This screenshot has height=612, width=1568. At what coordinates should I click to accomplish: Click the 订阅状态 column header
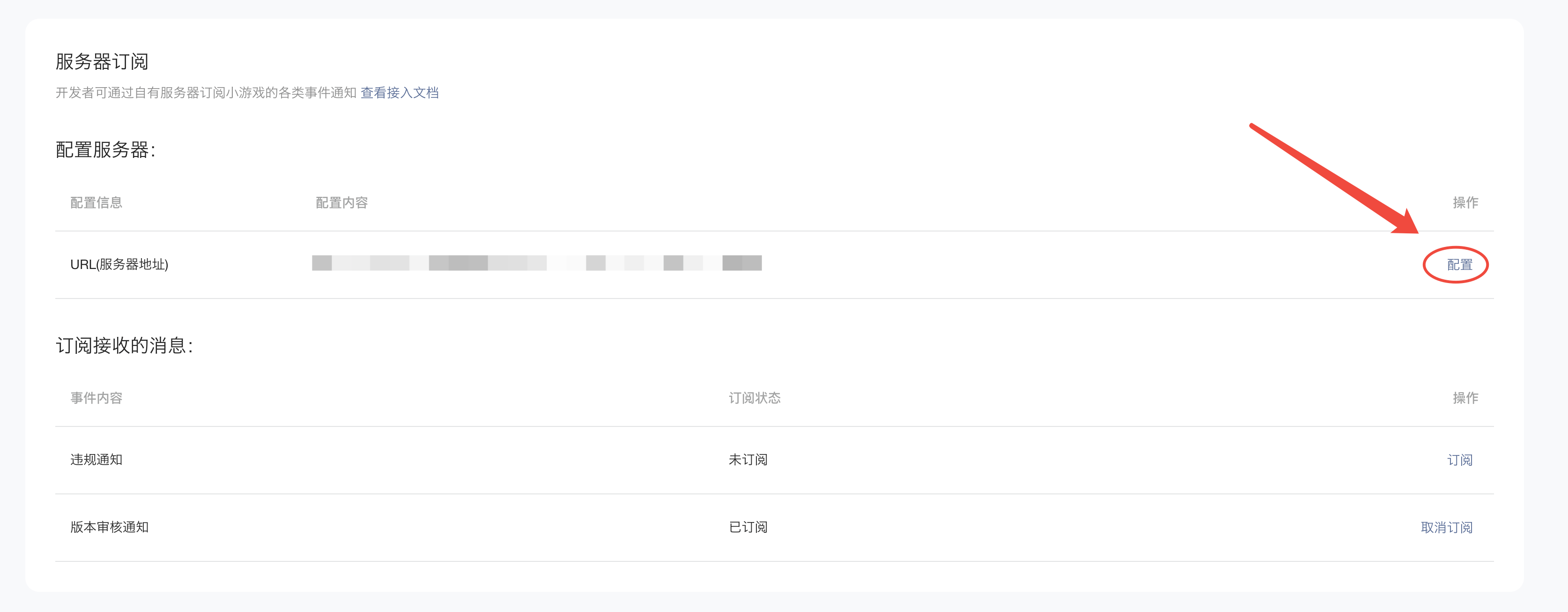(754, 398)
